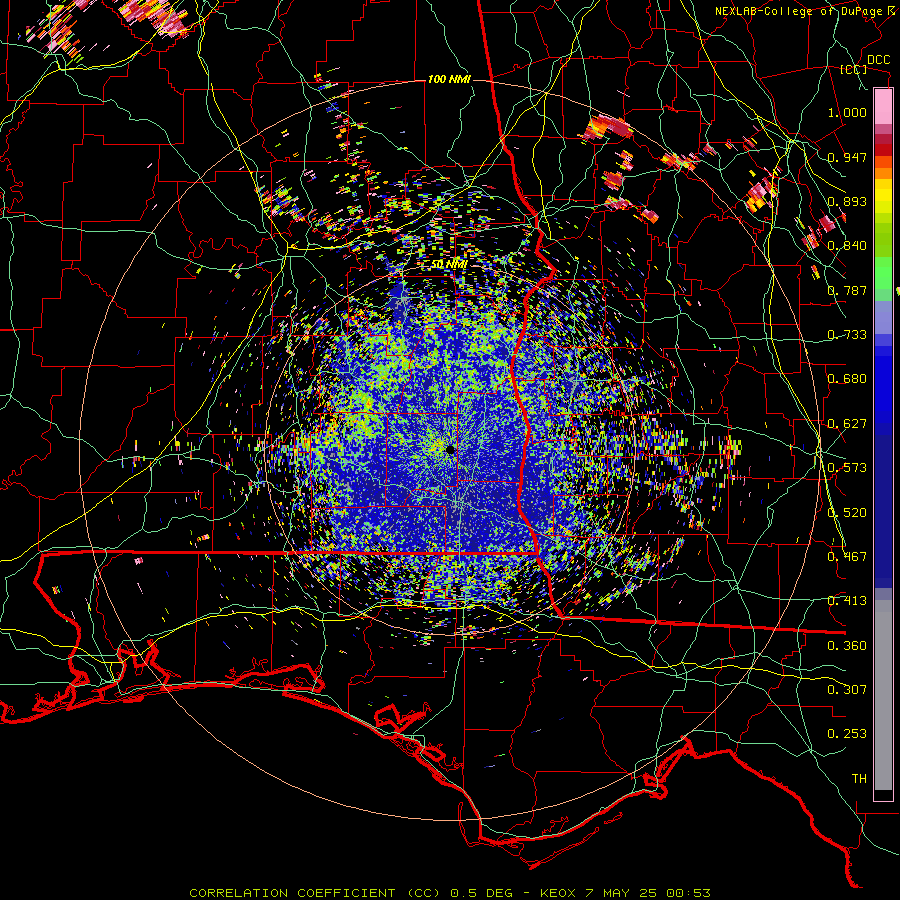Click the 0.467 scale value
The width and height of the screenshot is (900, 900).
click(x=847, y=557)
